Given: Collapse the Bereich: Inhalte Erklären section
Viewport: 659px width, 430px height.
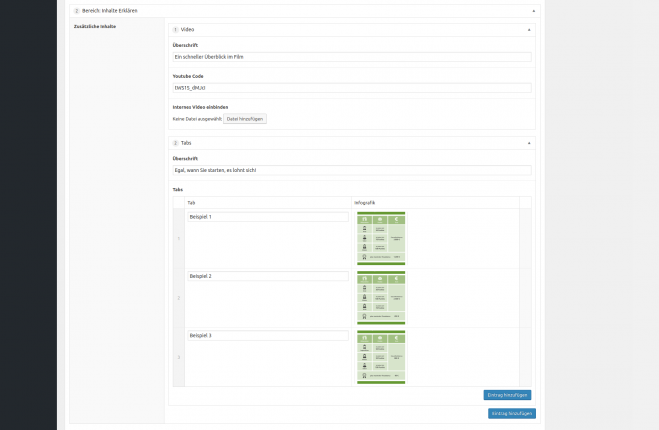Looking at the screenshot, I should [x=533, y=10].
